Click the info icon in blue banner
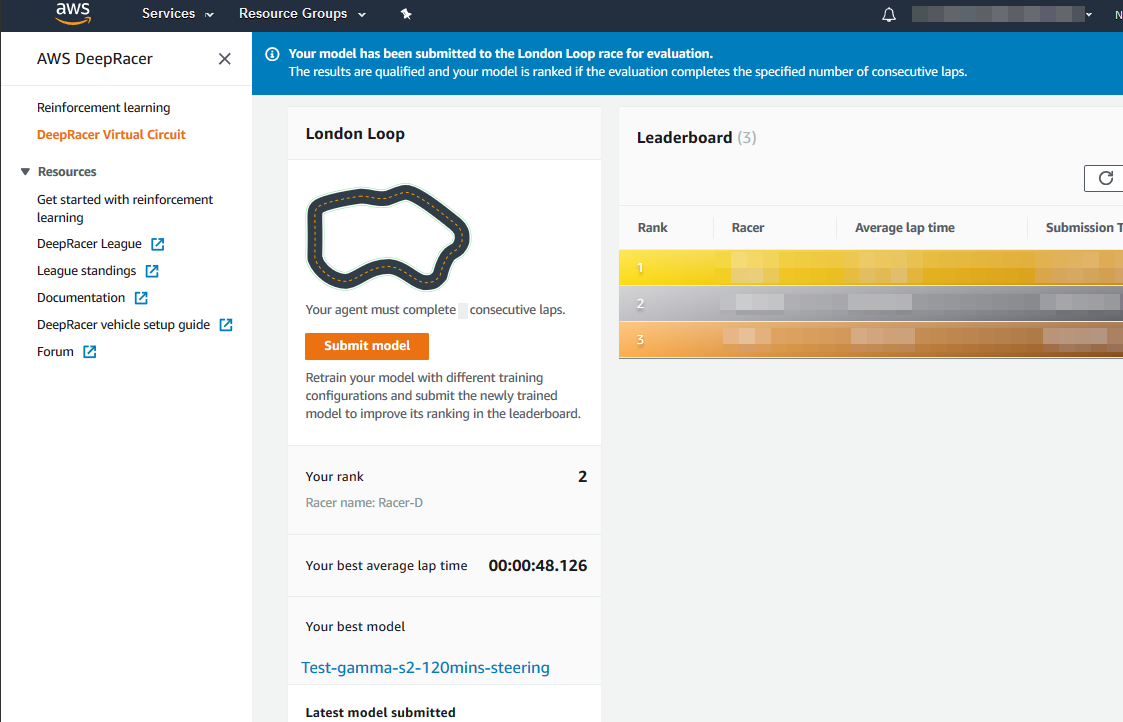This screenshot has width=1123, height=722. (270, 54)
